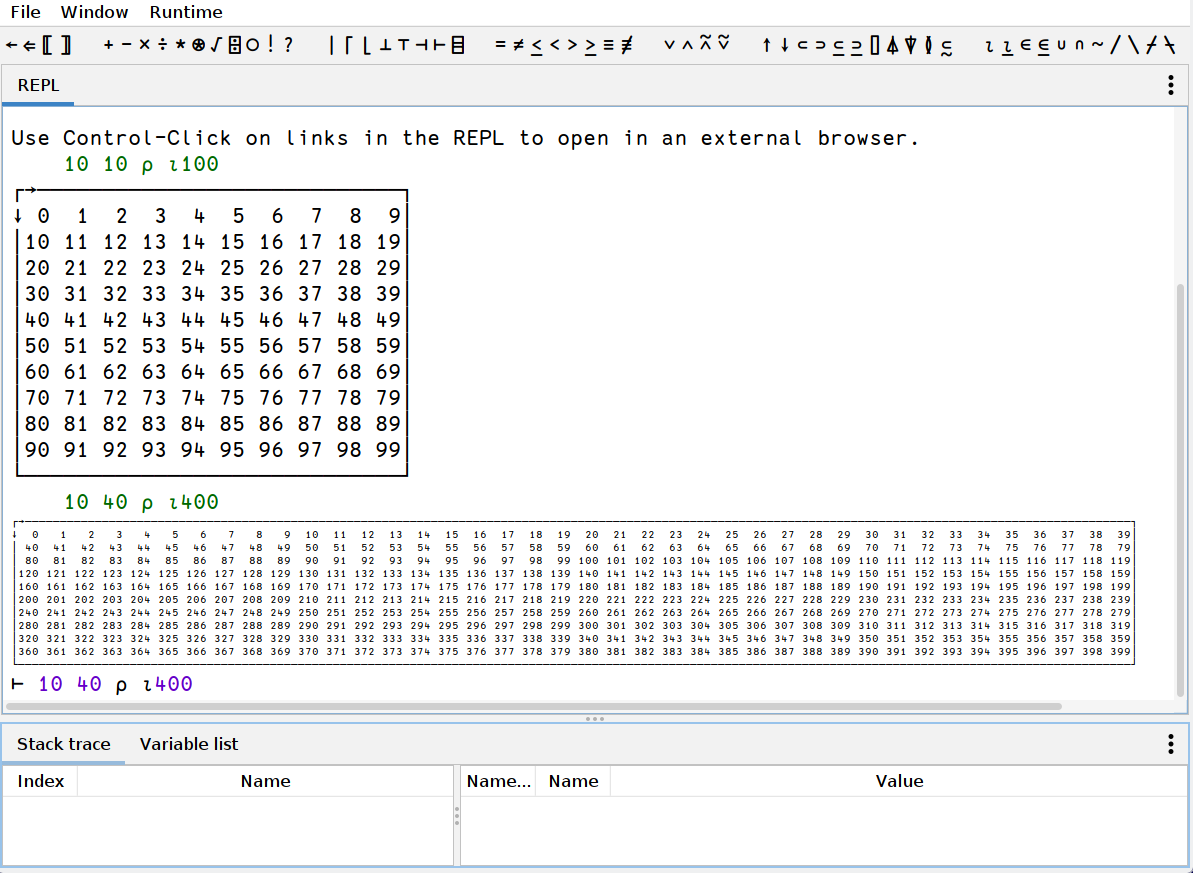Select the identical ≡ symbol
The height and width of the screenshot is (873, 1193).
(608, 45)
